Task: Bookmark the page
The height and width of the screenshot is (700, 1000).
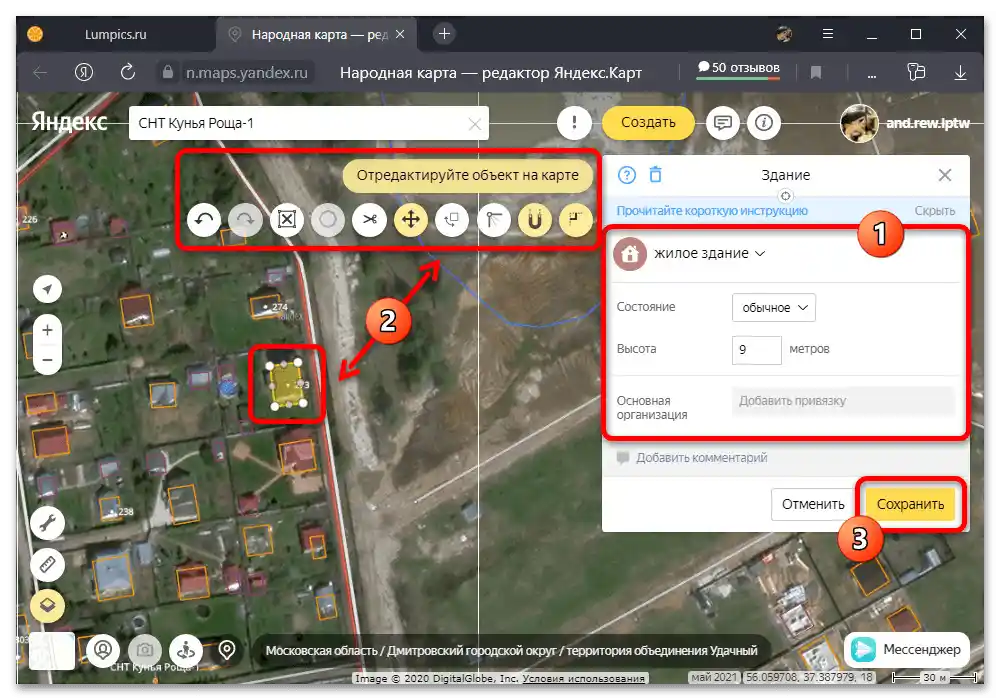Action: tap(816, 72)
